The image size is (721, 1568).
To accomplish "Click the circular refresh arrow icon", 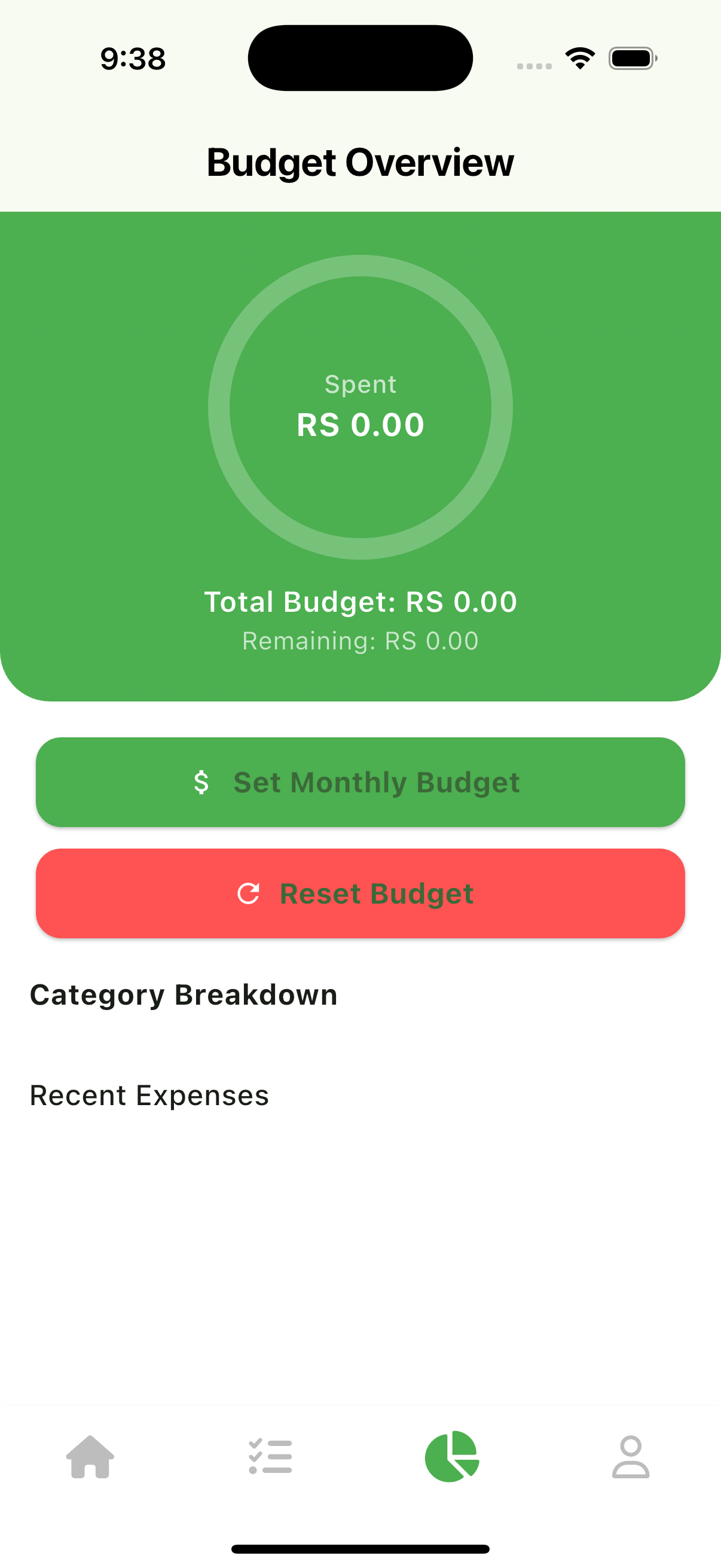I will (248, 893).
